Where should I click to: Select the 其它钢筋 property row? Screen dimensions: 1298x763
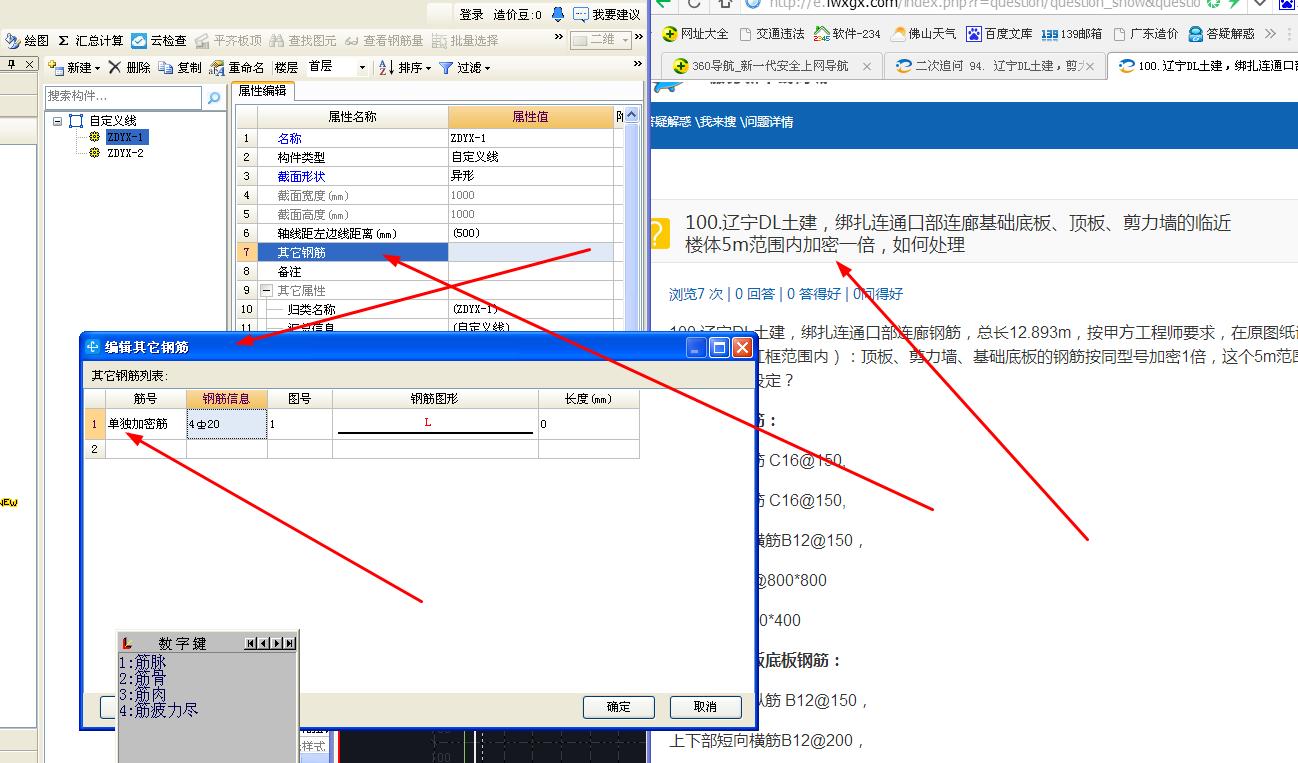[425, 252]
